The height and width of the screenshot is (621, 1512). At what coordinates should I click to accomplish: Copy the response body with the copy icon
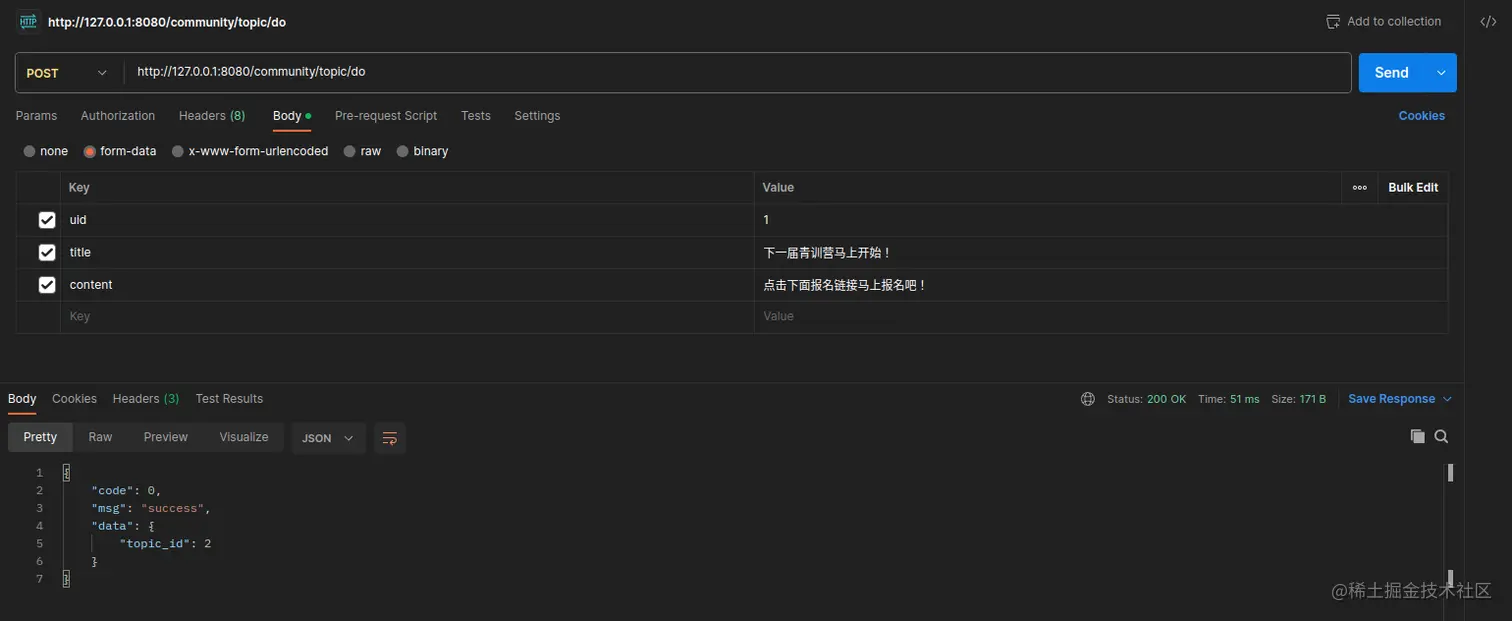click(x=1417, y=436)
